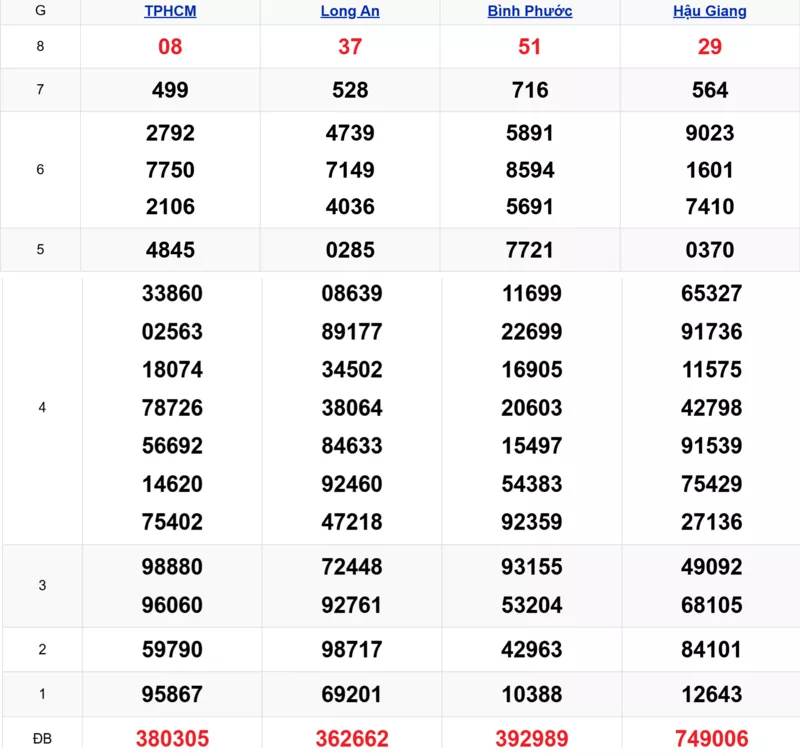The image size is (800, 756).
Task: Click the Bình Phước header link
Action: pyautogui.click(x=529, y=11)
